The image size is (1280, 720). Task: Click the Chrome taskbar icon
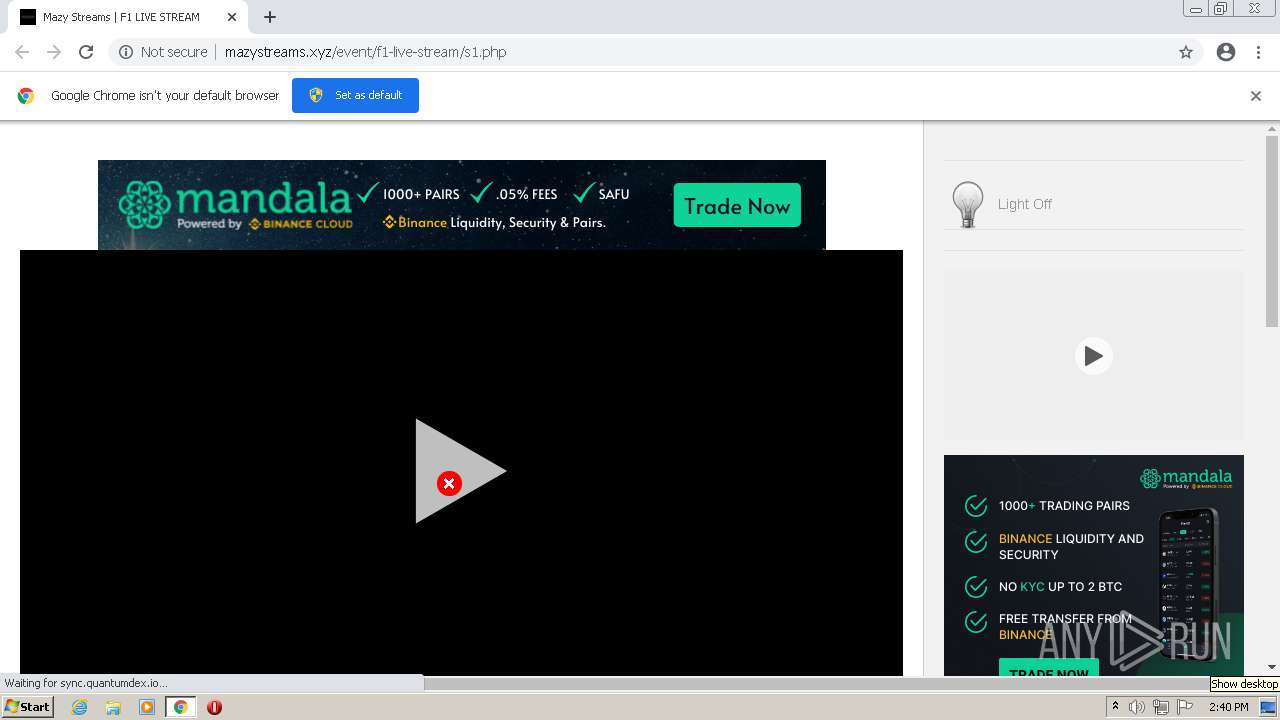point(180,707)
